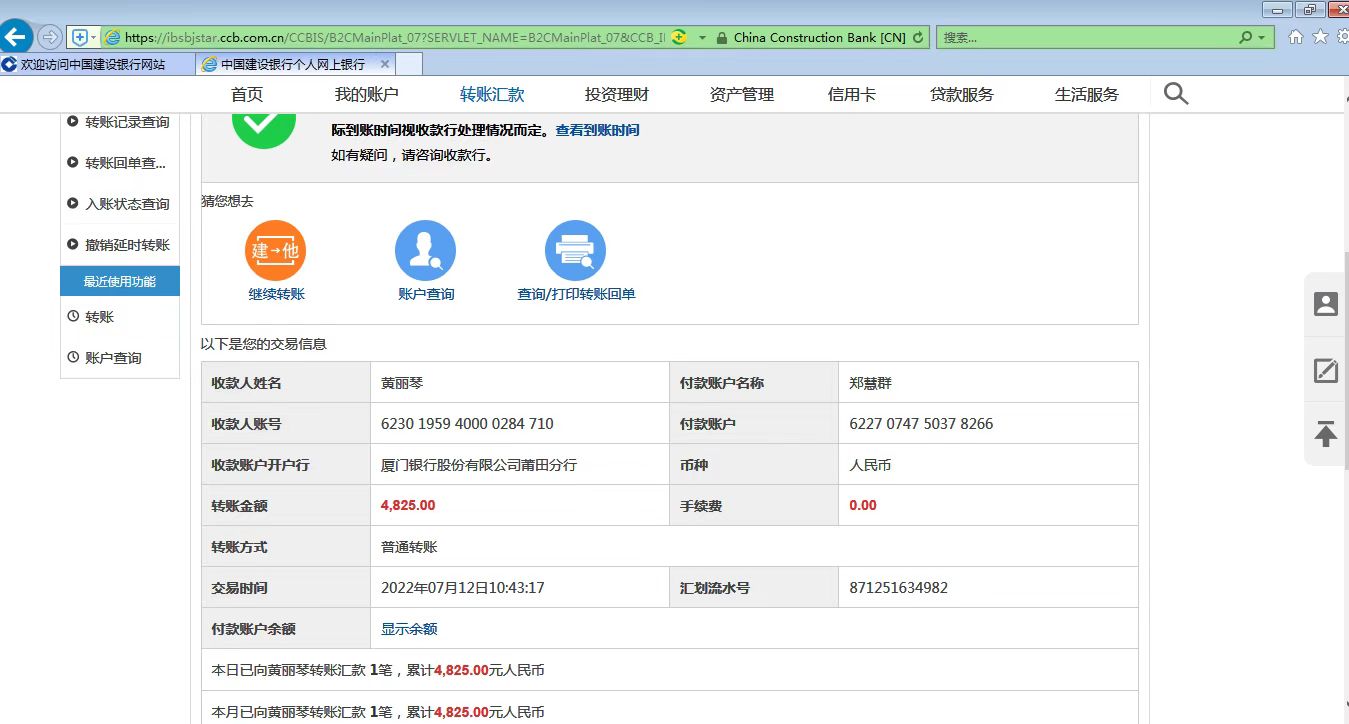Click the lock icon for China Construction Bank
This screenshot has width=1349, height=724.
coord(722,38)
